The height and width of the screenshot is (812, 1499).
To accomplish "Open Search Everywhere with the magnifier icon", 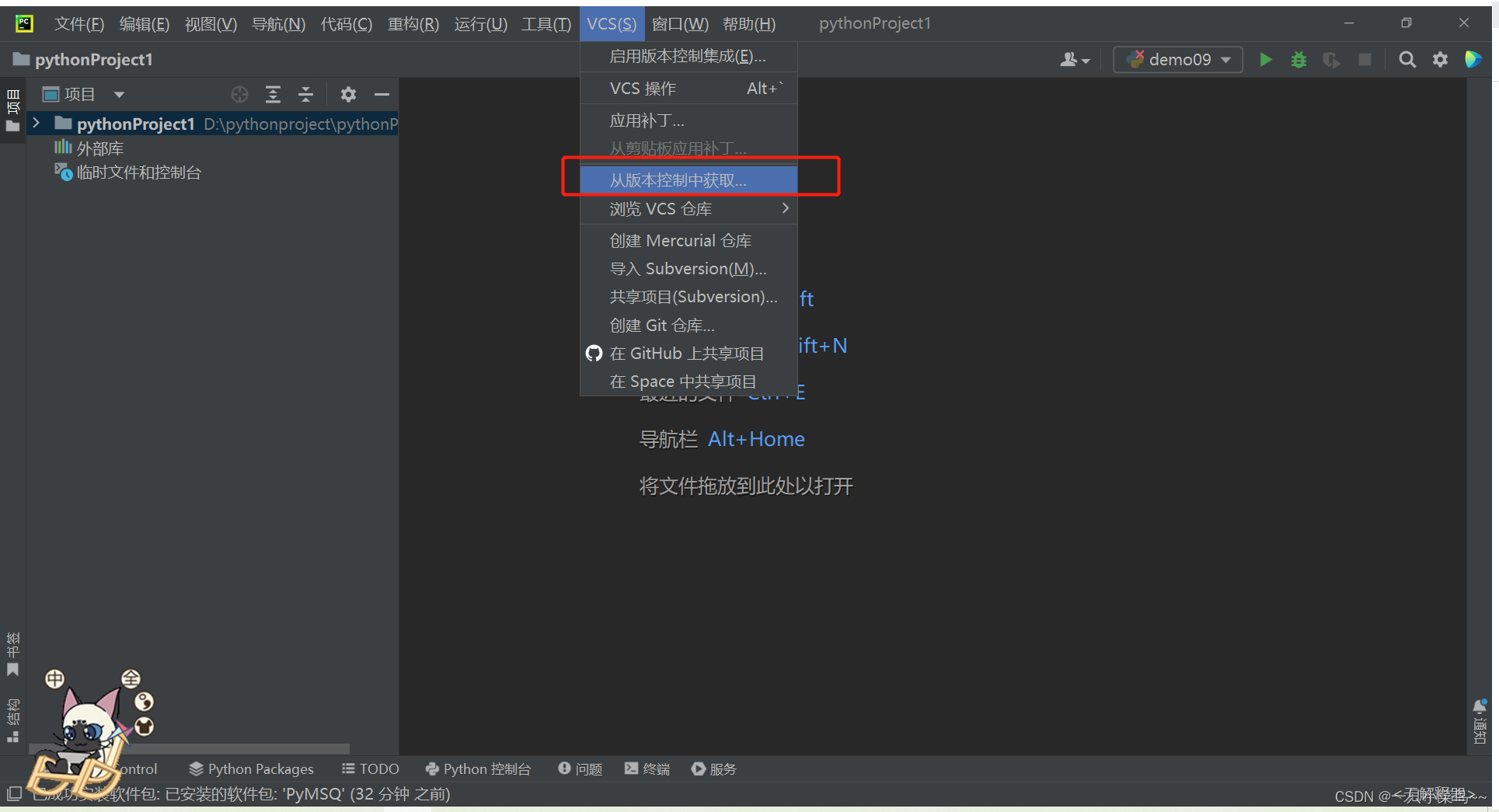I will click(1407, 59).
